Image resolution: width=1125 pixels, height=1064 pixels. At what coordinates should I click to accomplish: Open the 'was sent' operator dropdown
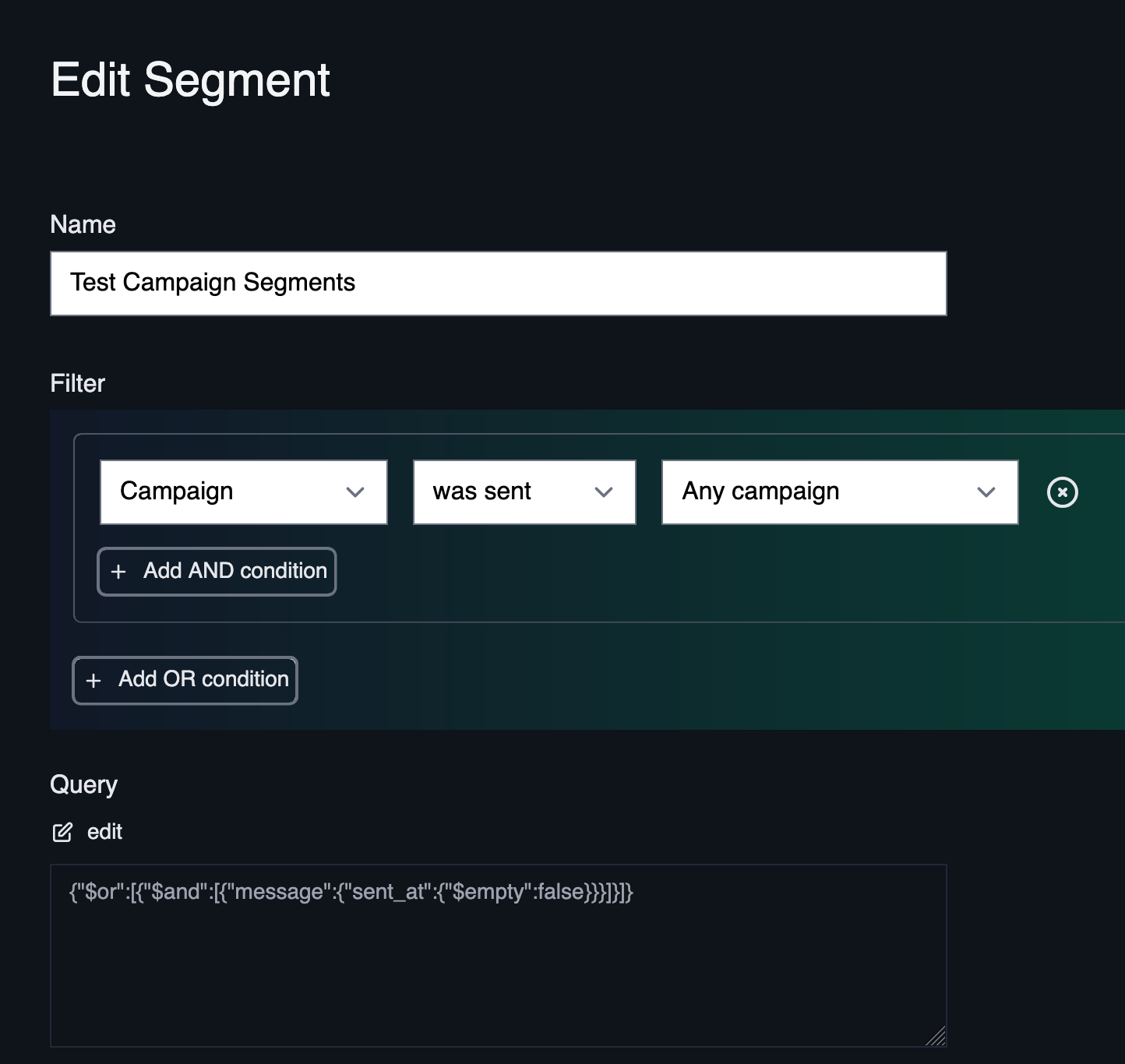point(524,492)
